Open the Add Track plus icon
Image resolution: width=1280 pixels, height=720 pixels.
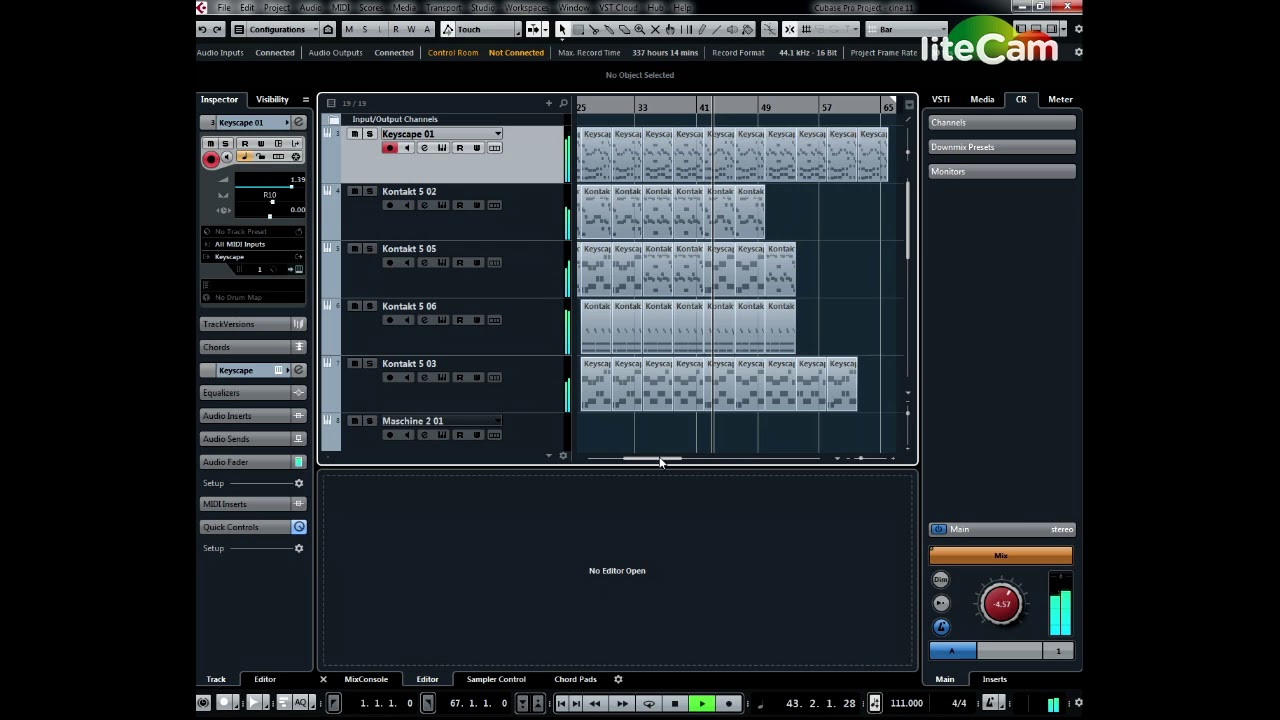548,103
